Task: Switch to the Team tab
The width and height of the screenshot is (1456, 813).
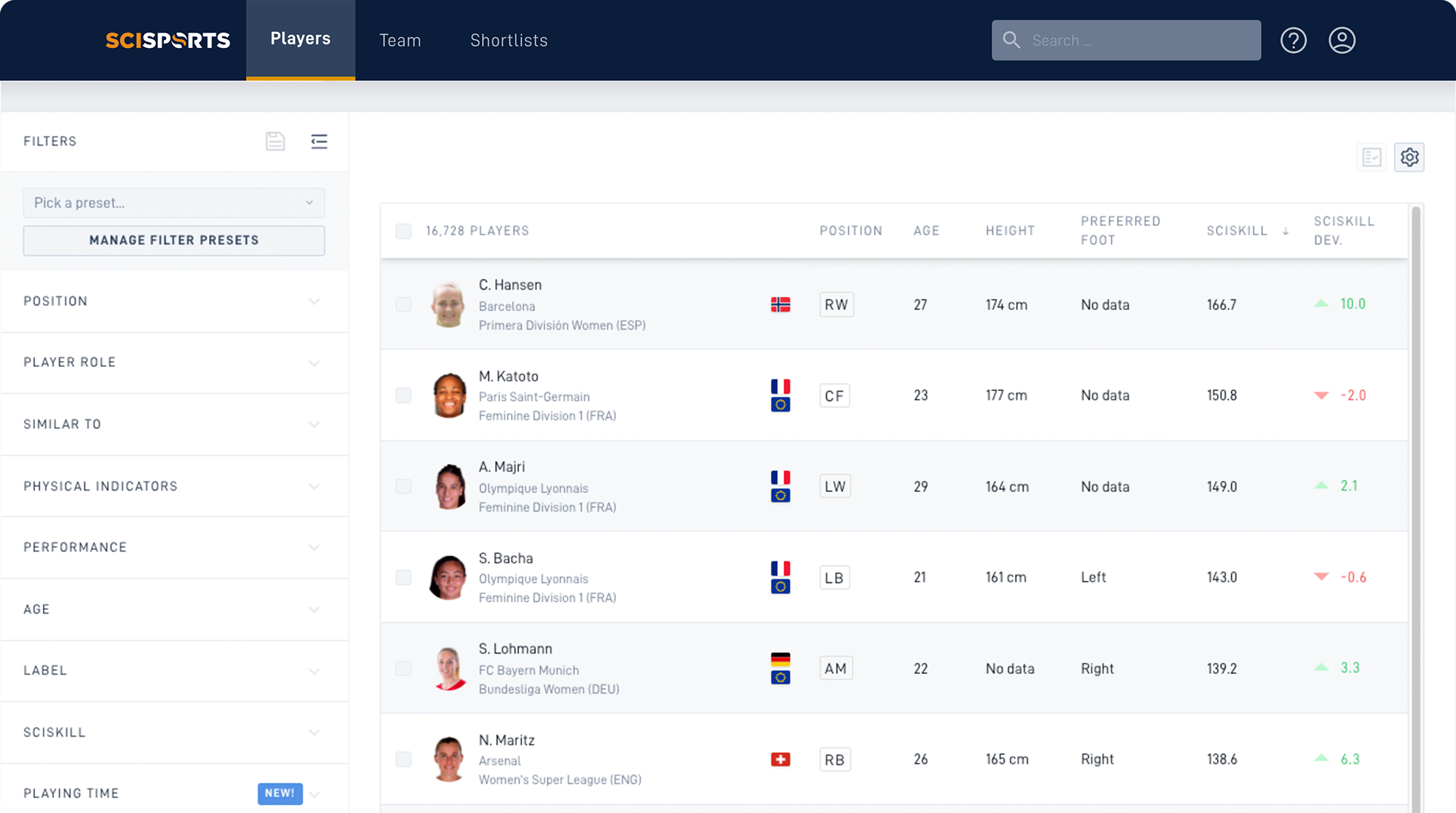Action: click(x=400, y=40)
